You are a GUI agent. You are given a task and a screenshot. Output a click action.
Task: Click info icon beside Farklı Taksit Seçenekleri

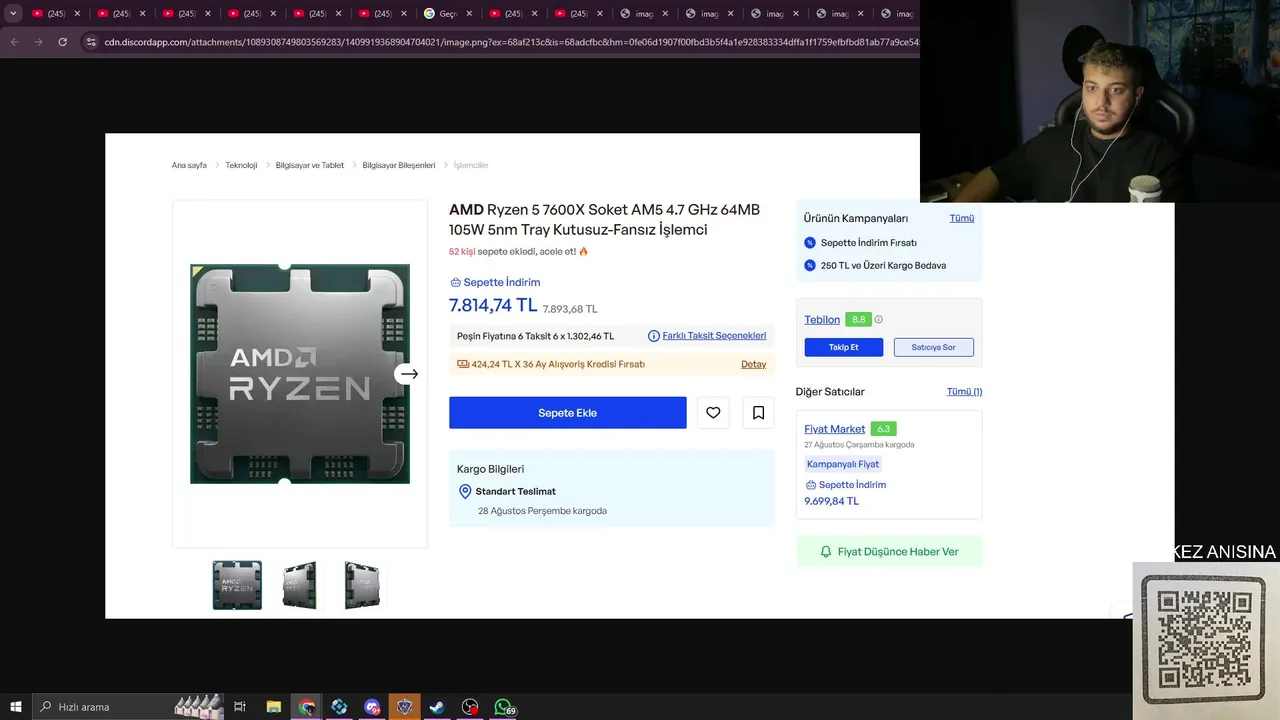point(654,336)
